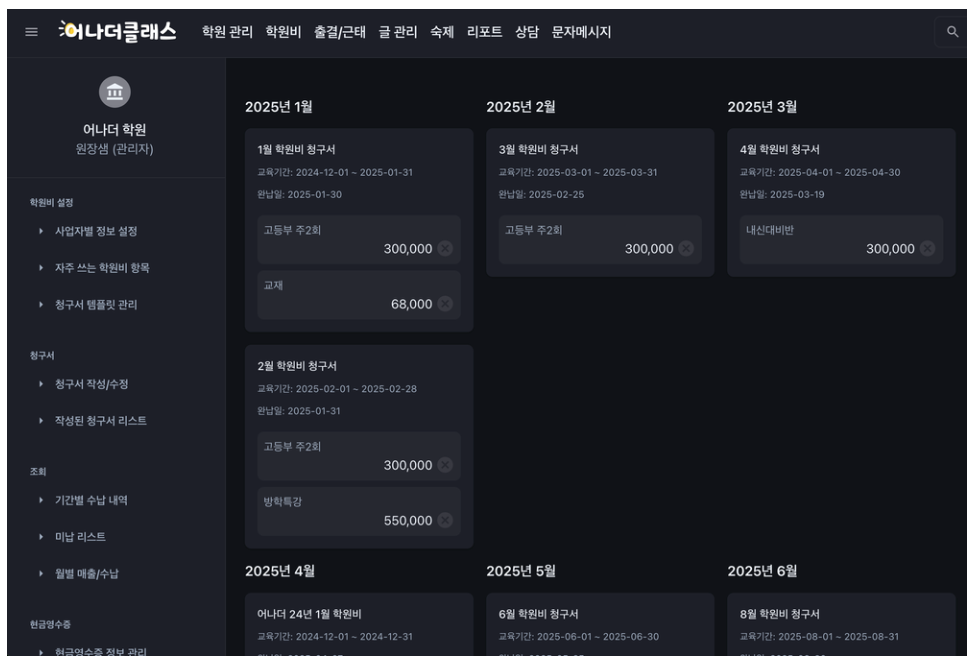
Task: Go to 미납 리스트
Action: (80, 537)
